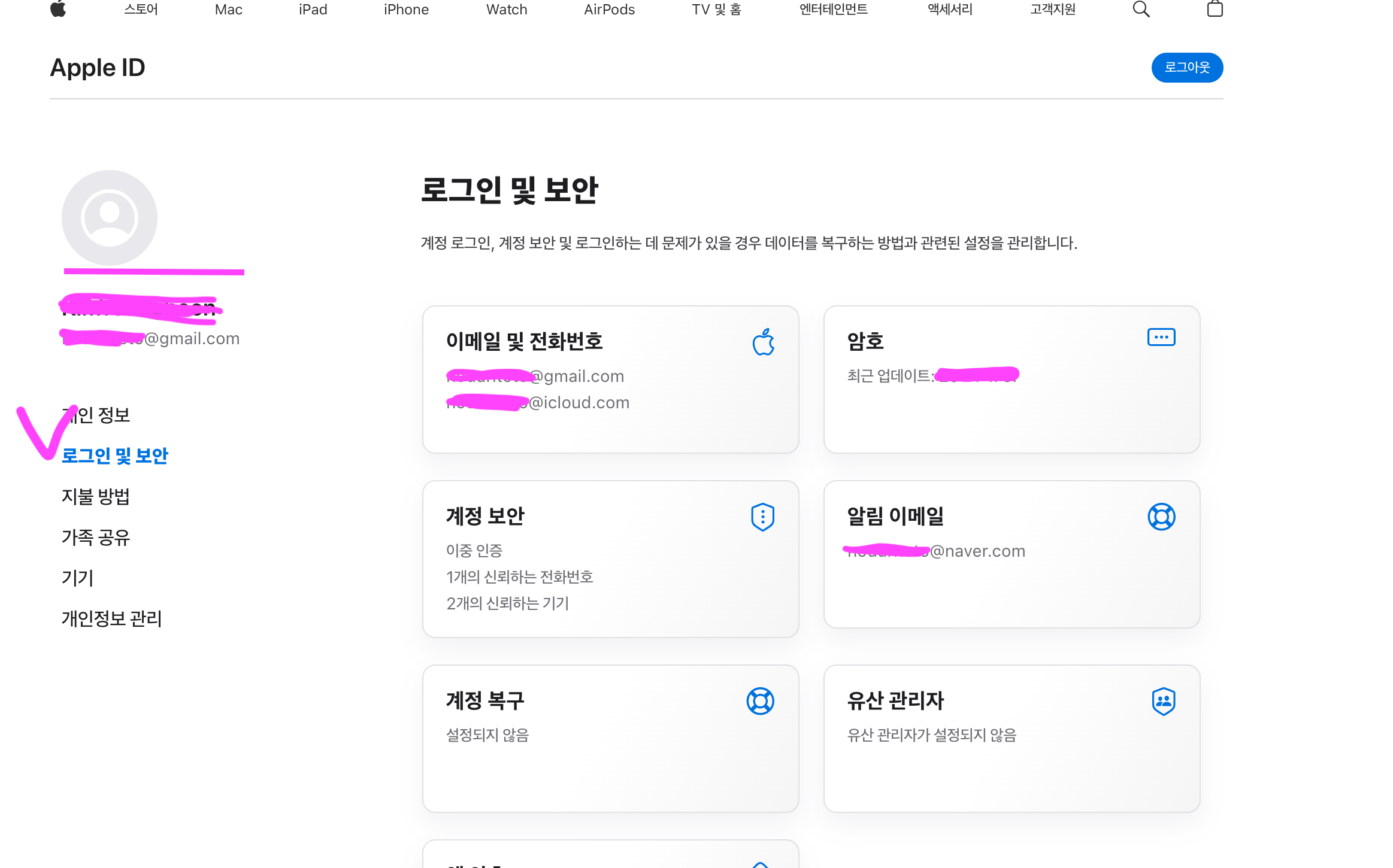Image resolution: width=1393 pixels, height=868 pixels.
Task: Click the 로그아웃 button
Action: coord(1186,68)
